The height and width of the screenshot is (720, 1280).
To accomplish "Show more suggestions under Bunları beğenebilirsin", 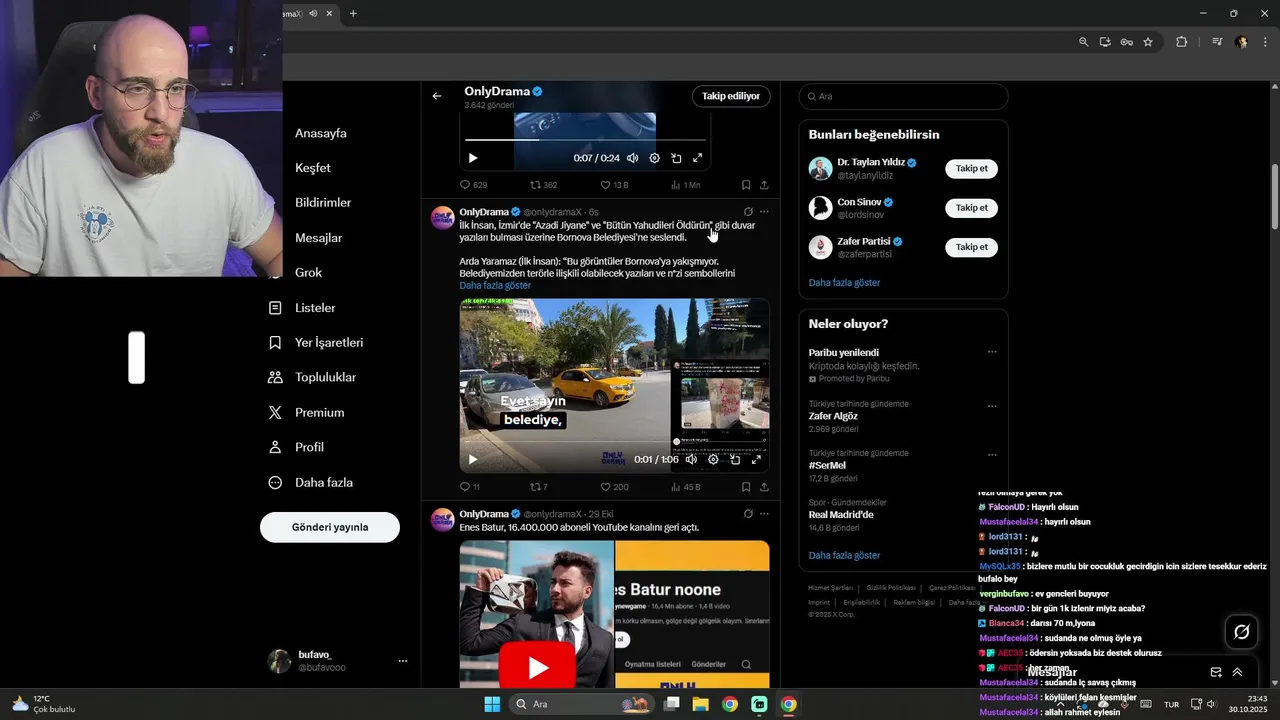I will coord(844,283).
